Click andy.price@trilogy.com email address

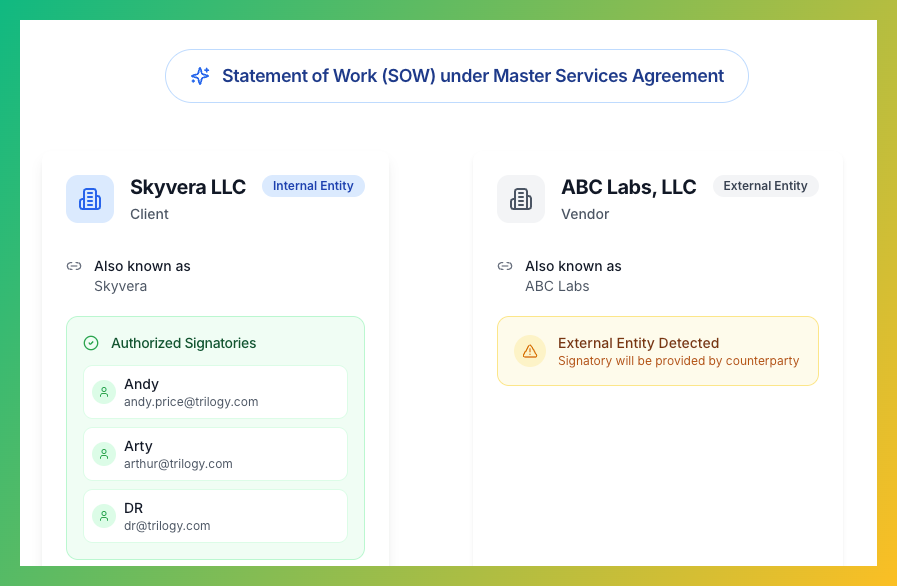coord(191,402)
